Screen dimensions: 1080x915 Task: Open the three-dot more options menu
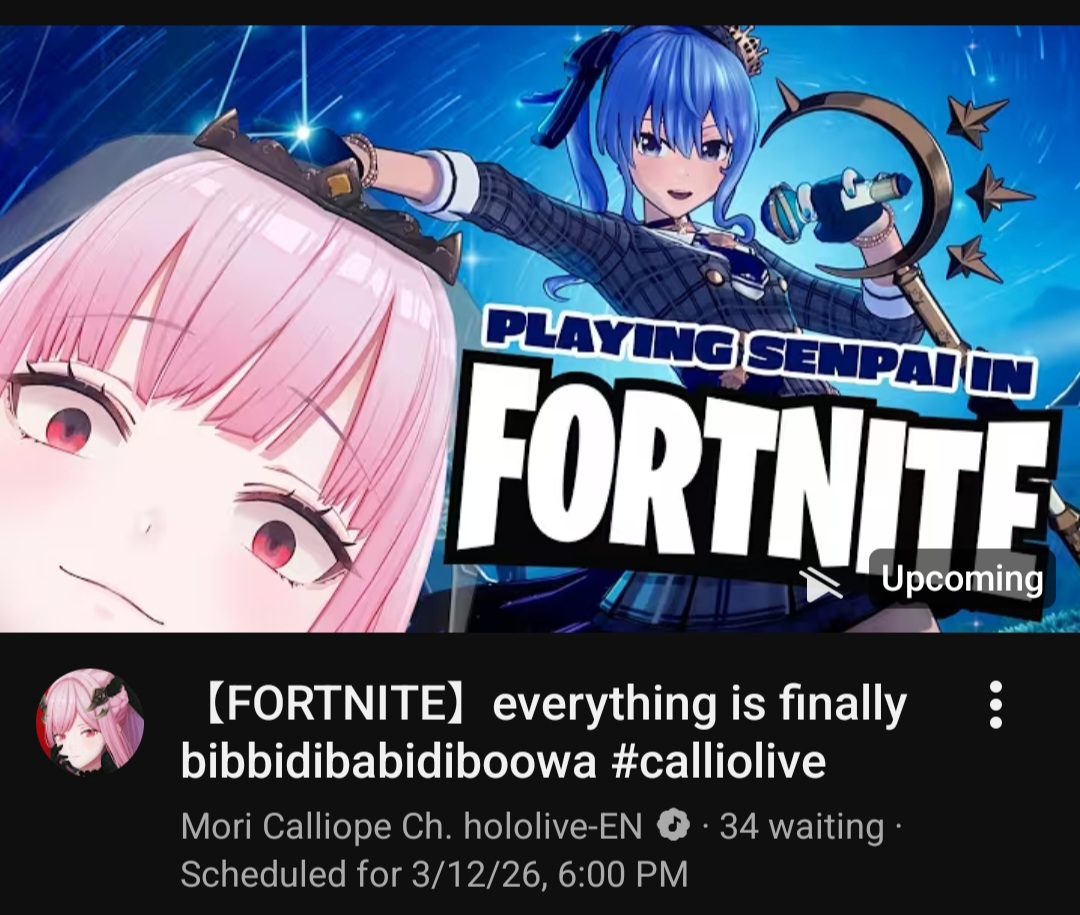[995, 705]
